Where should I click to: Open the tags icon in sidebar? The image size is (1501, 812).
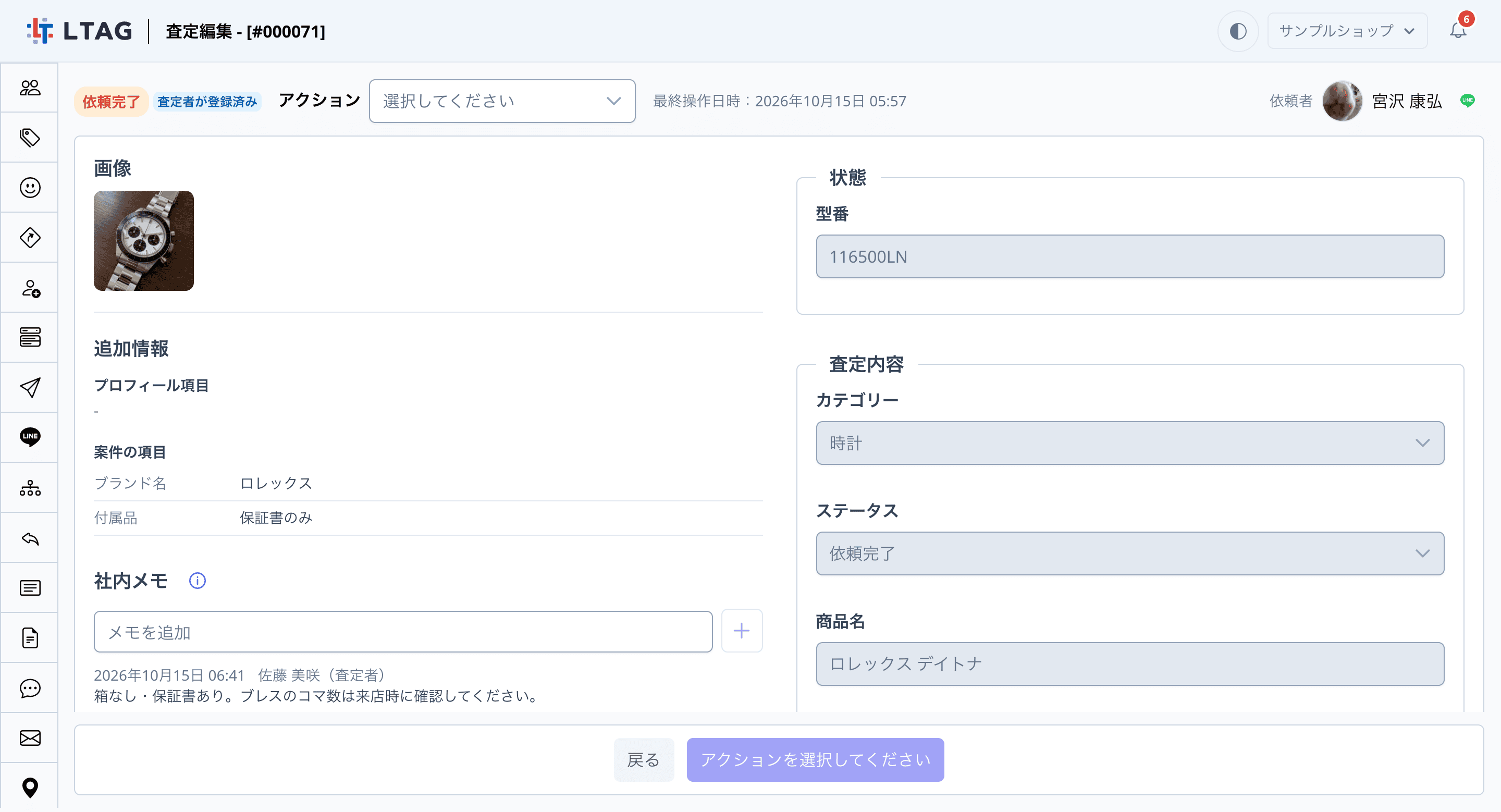point(30,138)
